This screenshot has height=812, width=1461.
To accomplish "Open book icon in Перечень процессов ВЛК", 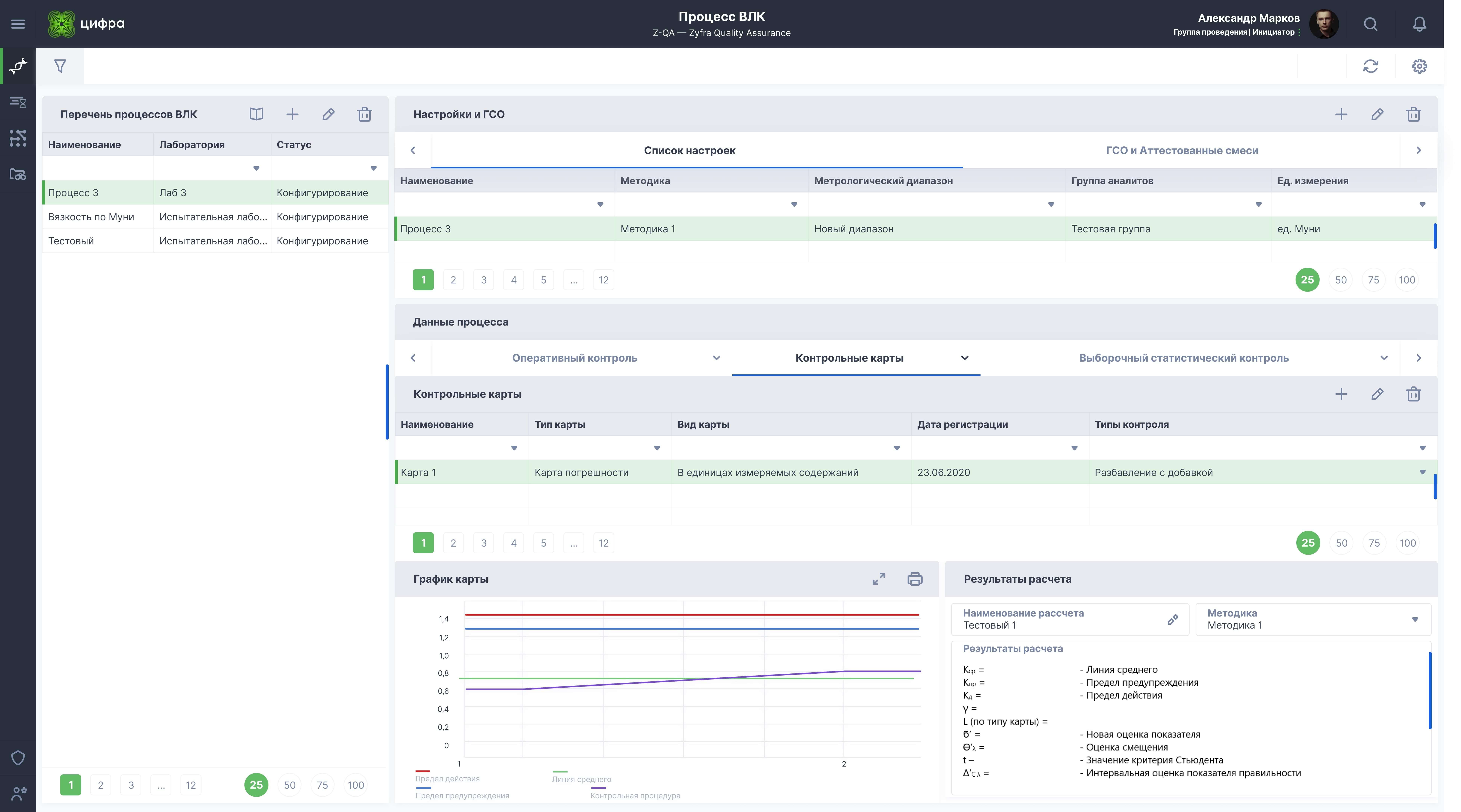I will click(x=256, y=114).
